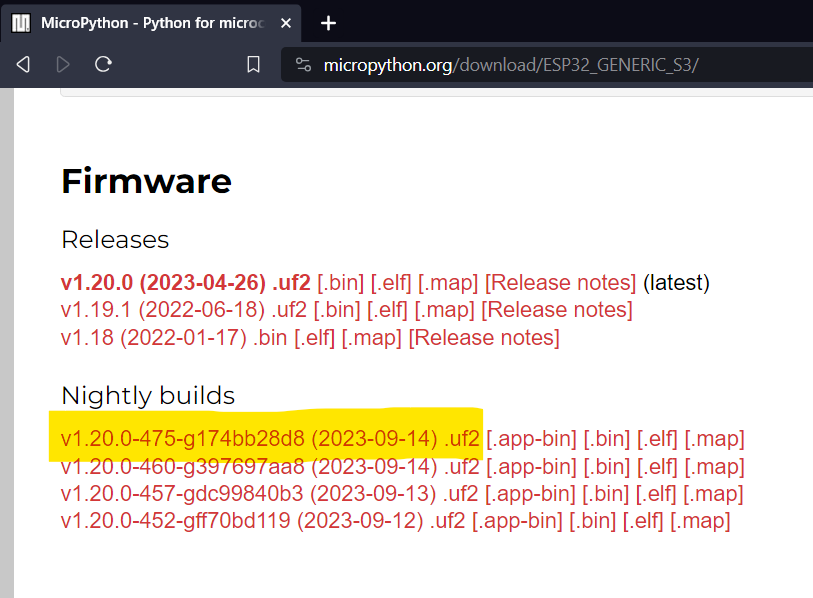This screenshot has height=598, width=813.
Task: Click the micropython.org address bar URL
Action: (511, 65)
